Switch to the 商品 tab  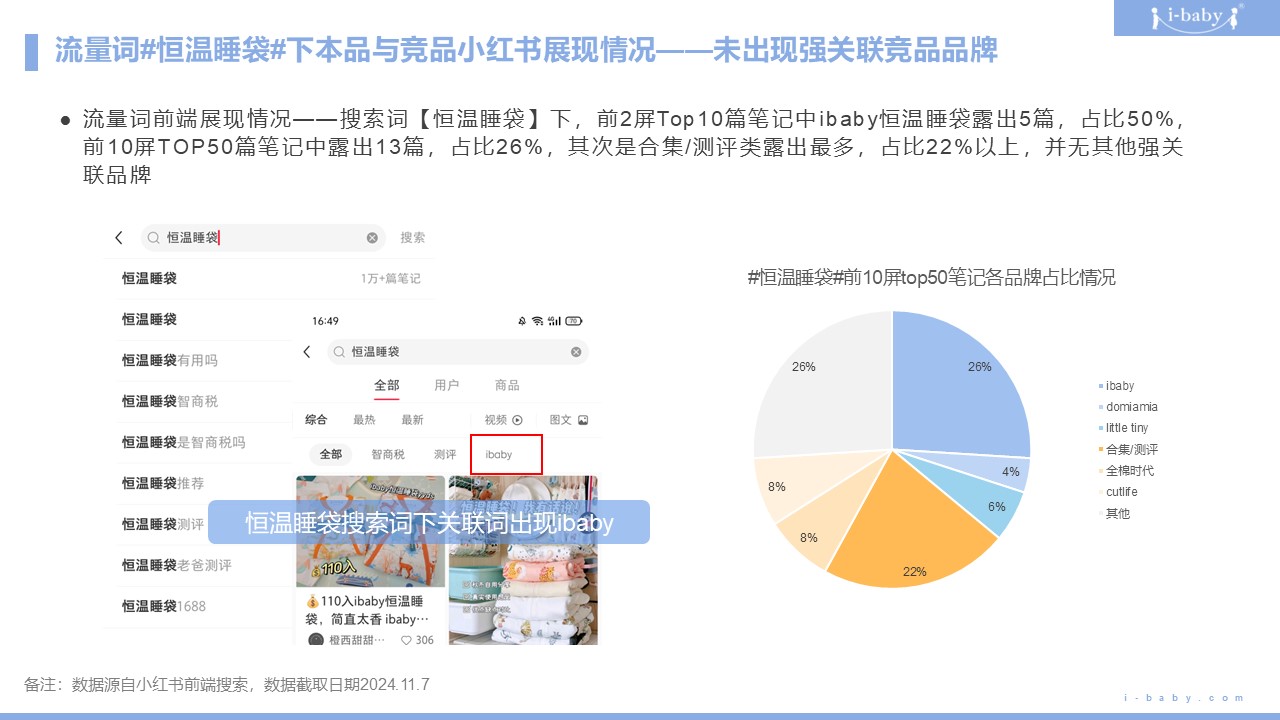507,386
